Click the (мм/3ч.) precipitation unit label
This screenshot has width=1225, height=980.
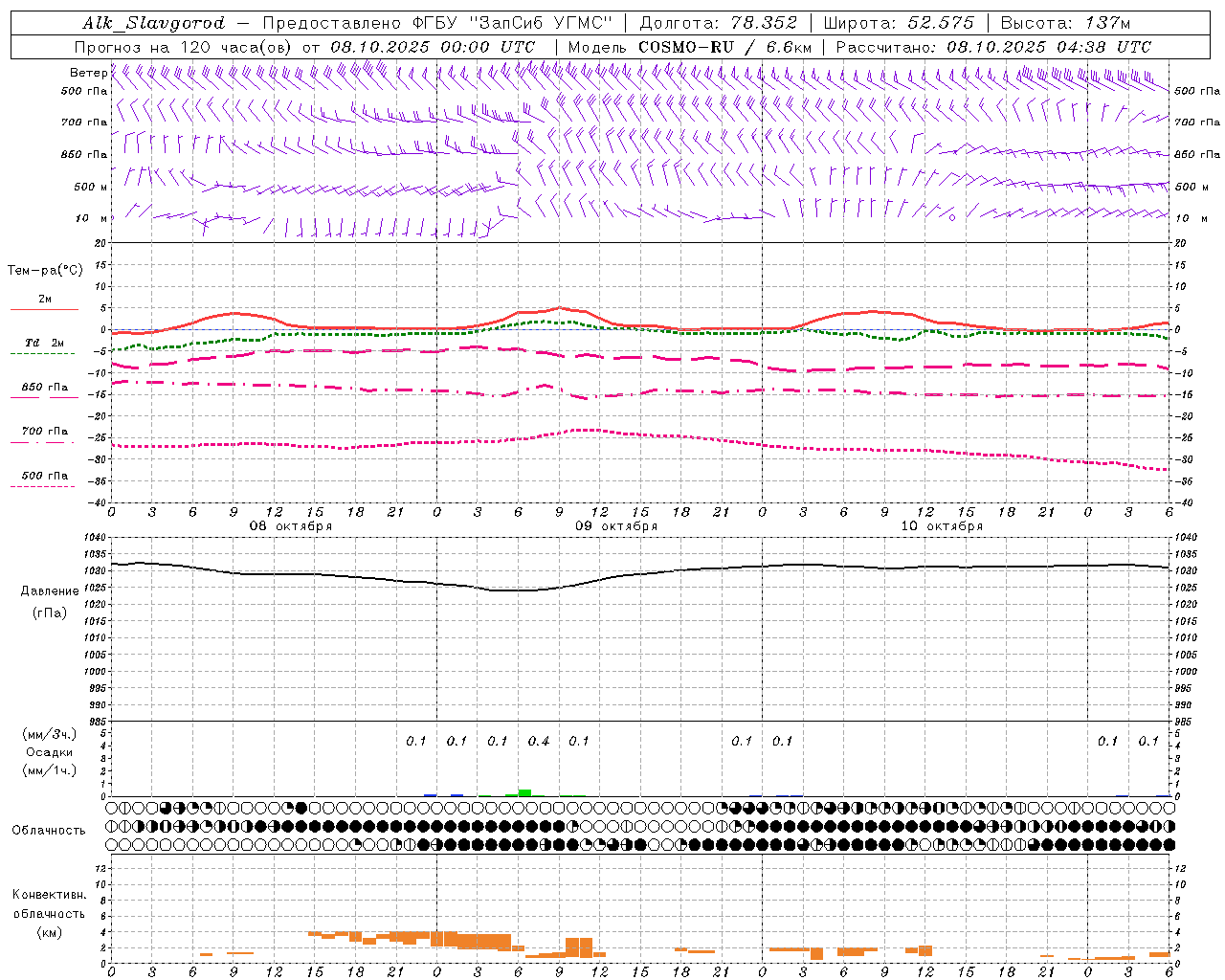coord(50,735)
